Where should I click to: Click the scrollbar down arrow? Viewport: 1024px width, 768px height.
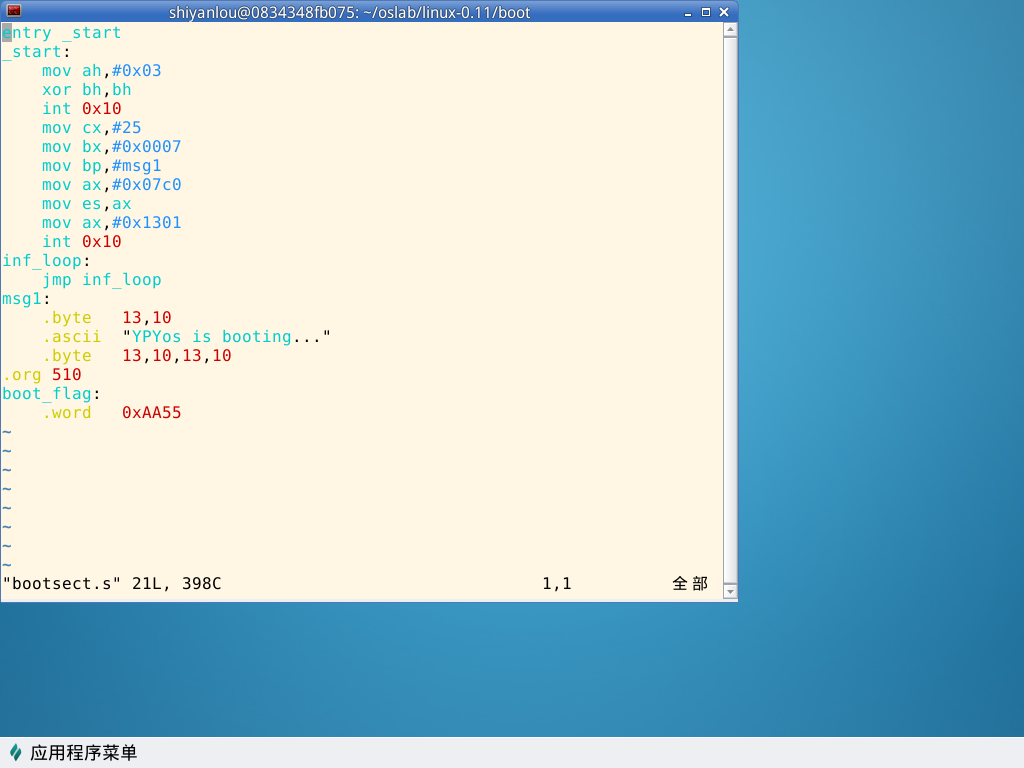click(729, 590)
